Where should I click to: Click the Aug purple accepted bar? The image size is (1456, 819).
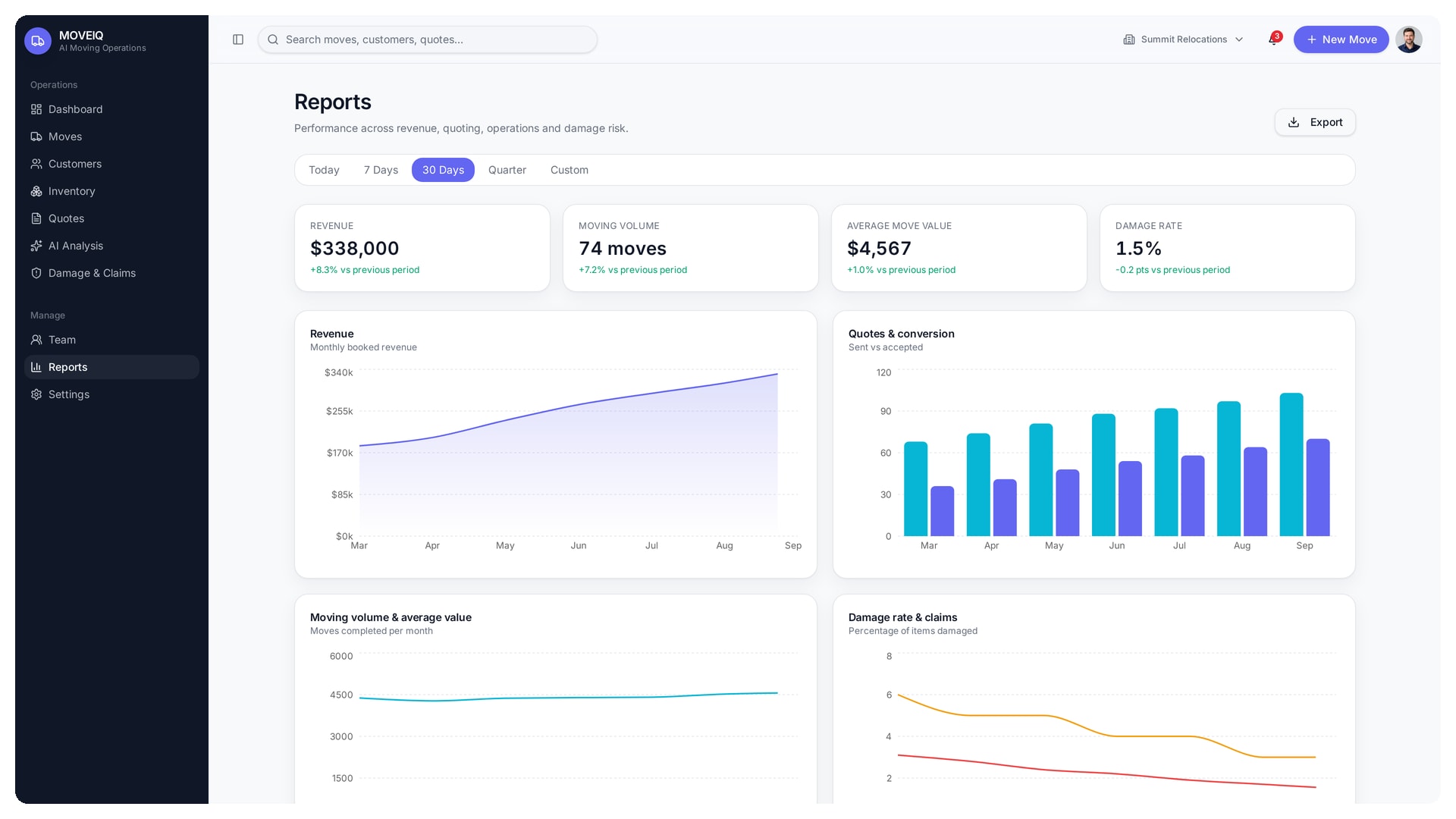(1256, 491)
